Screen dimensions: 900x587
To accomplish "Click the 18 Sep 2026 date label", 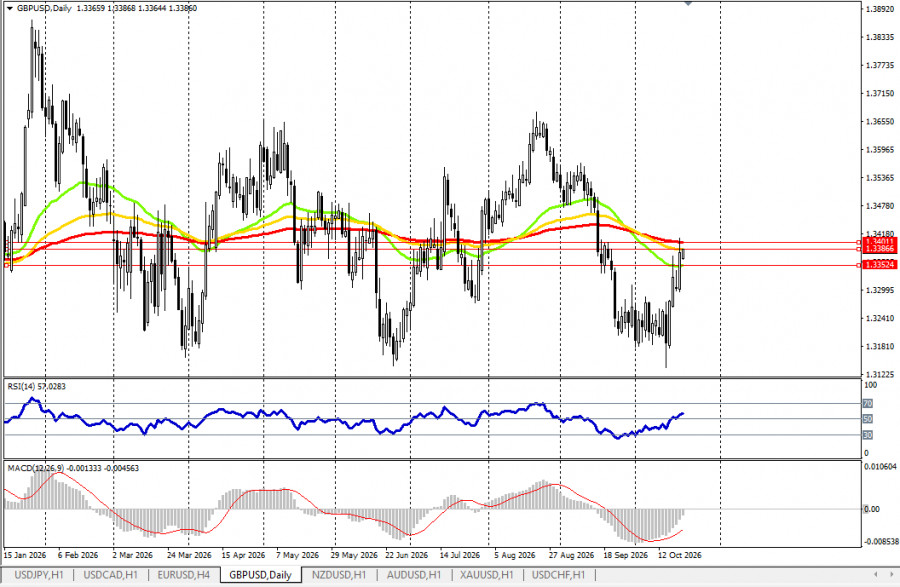I will [625, 555].
